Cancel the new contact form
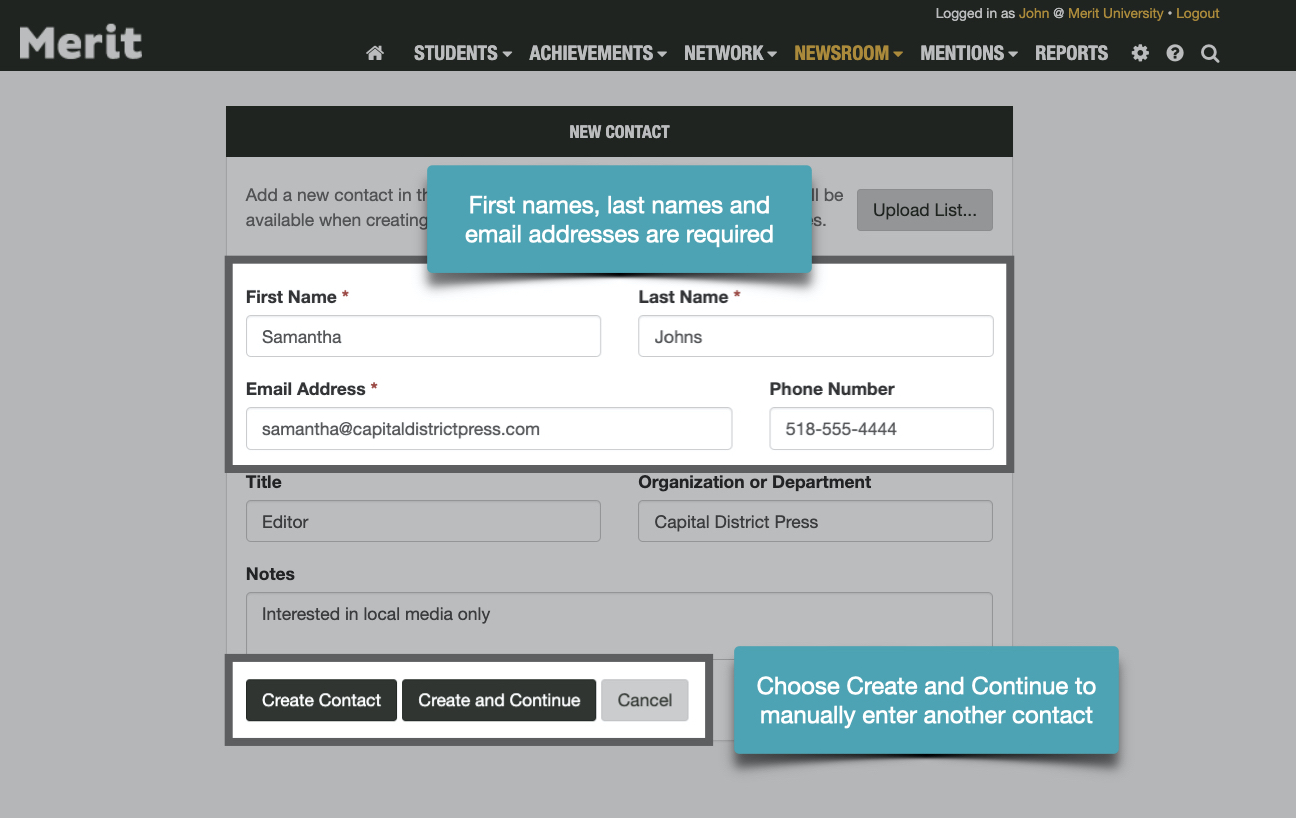1296x818 pixels. tap(645, 700)
